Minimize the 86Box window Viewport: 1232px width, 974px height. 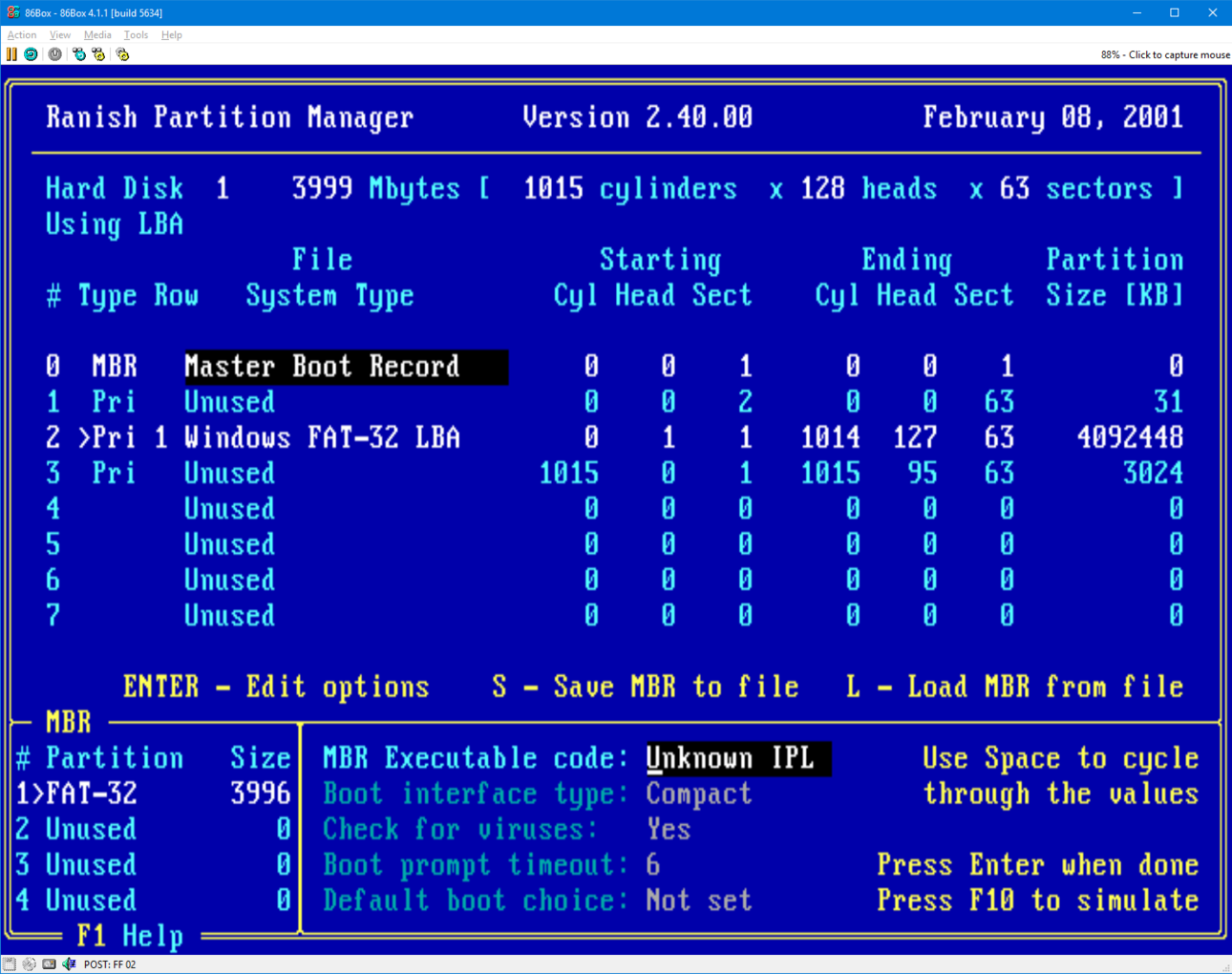pos(1136,12)
